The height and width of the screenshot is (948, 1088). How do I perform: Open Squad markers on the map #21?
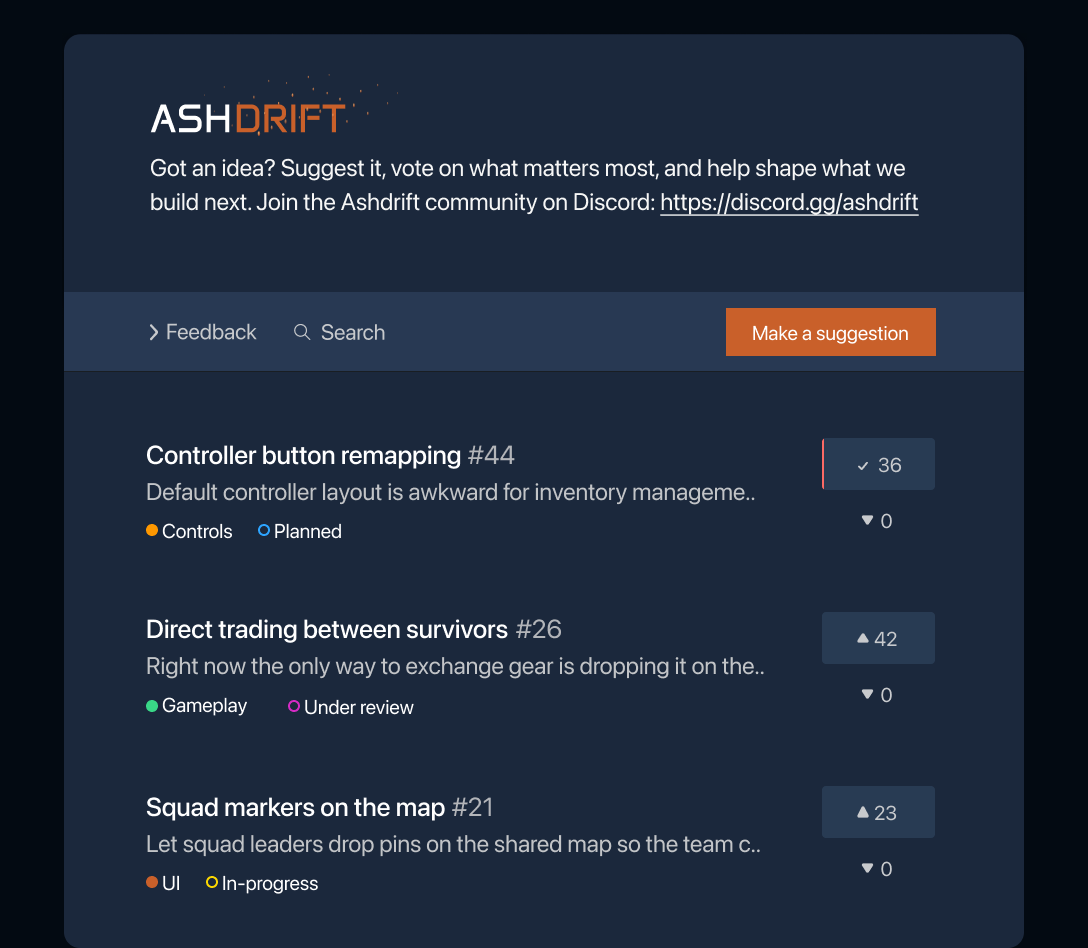click(x=319, y=808)
